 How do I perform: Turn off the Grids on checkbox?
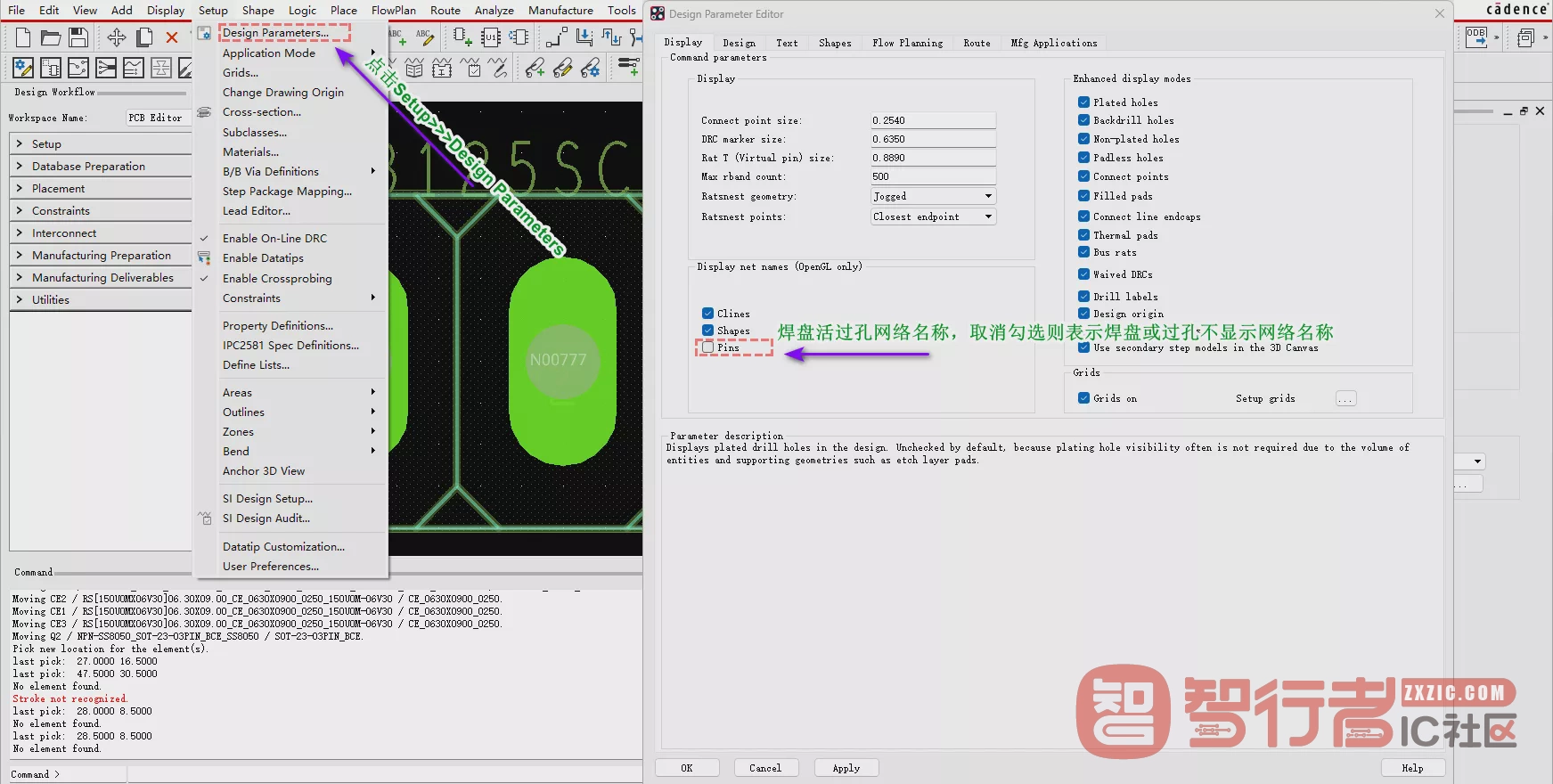(x=1084, y=398)
